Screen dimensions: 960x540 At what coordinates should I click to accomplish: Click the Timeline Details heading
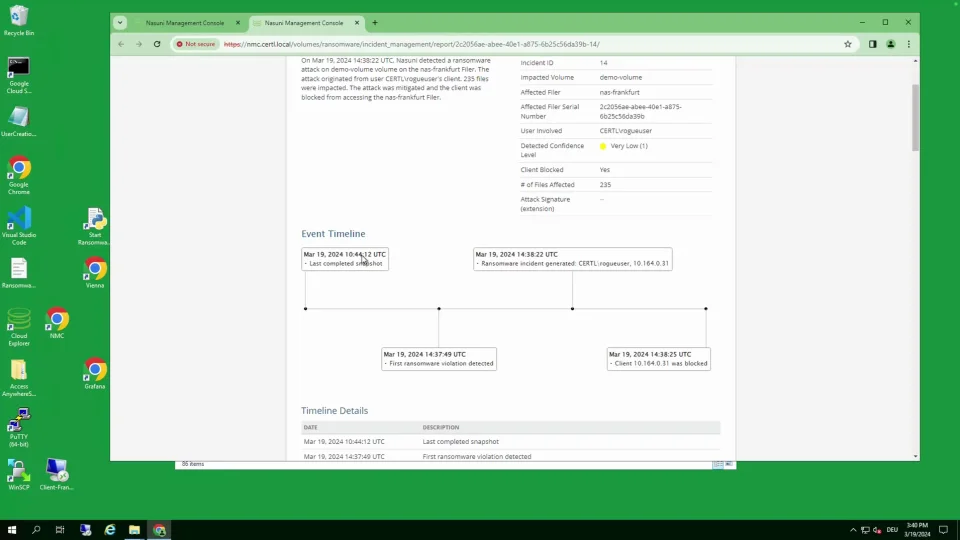point(334,410)
